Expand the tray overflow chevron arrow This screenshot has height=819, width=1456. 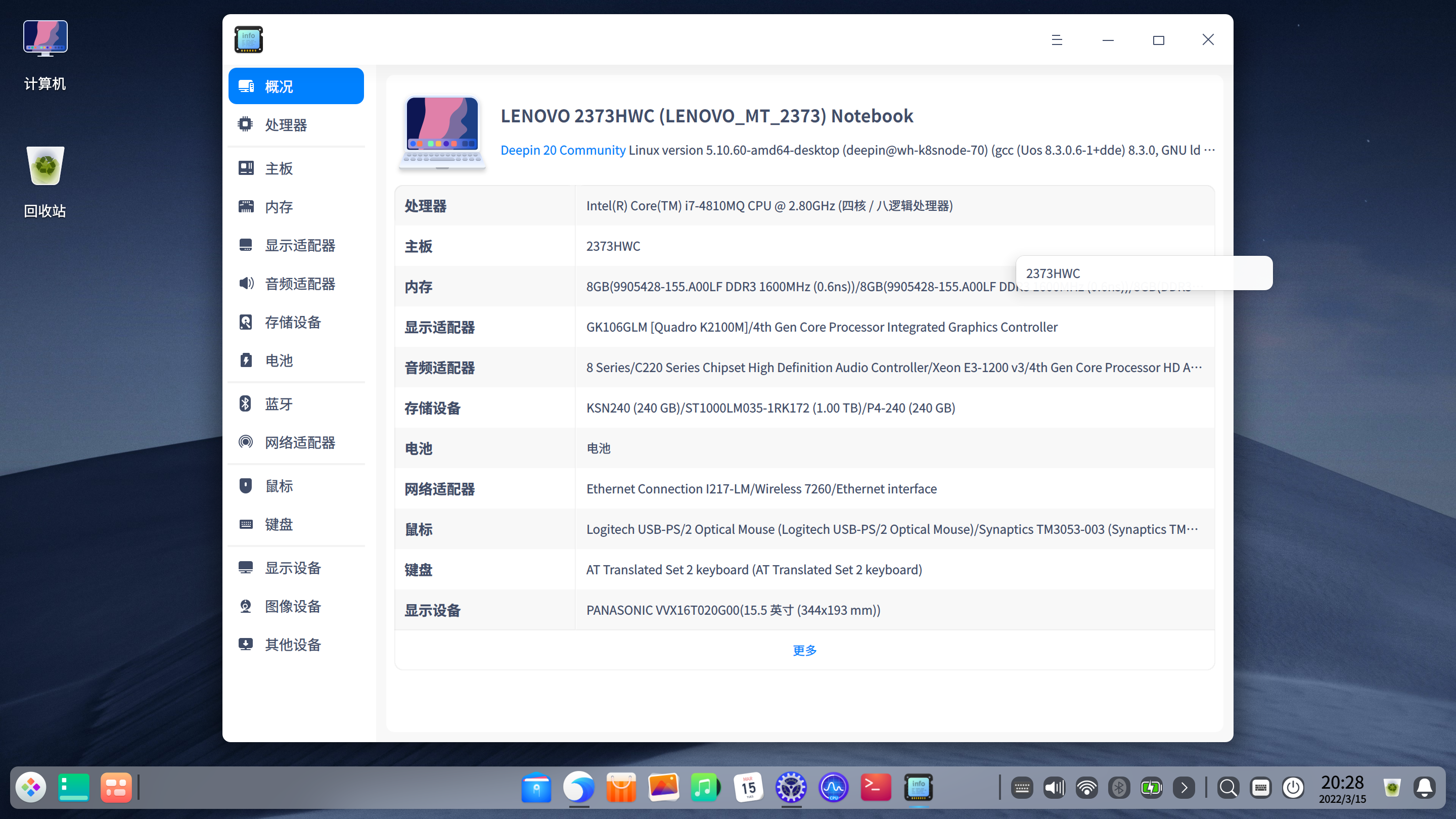click(1184, 787)
